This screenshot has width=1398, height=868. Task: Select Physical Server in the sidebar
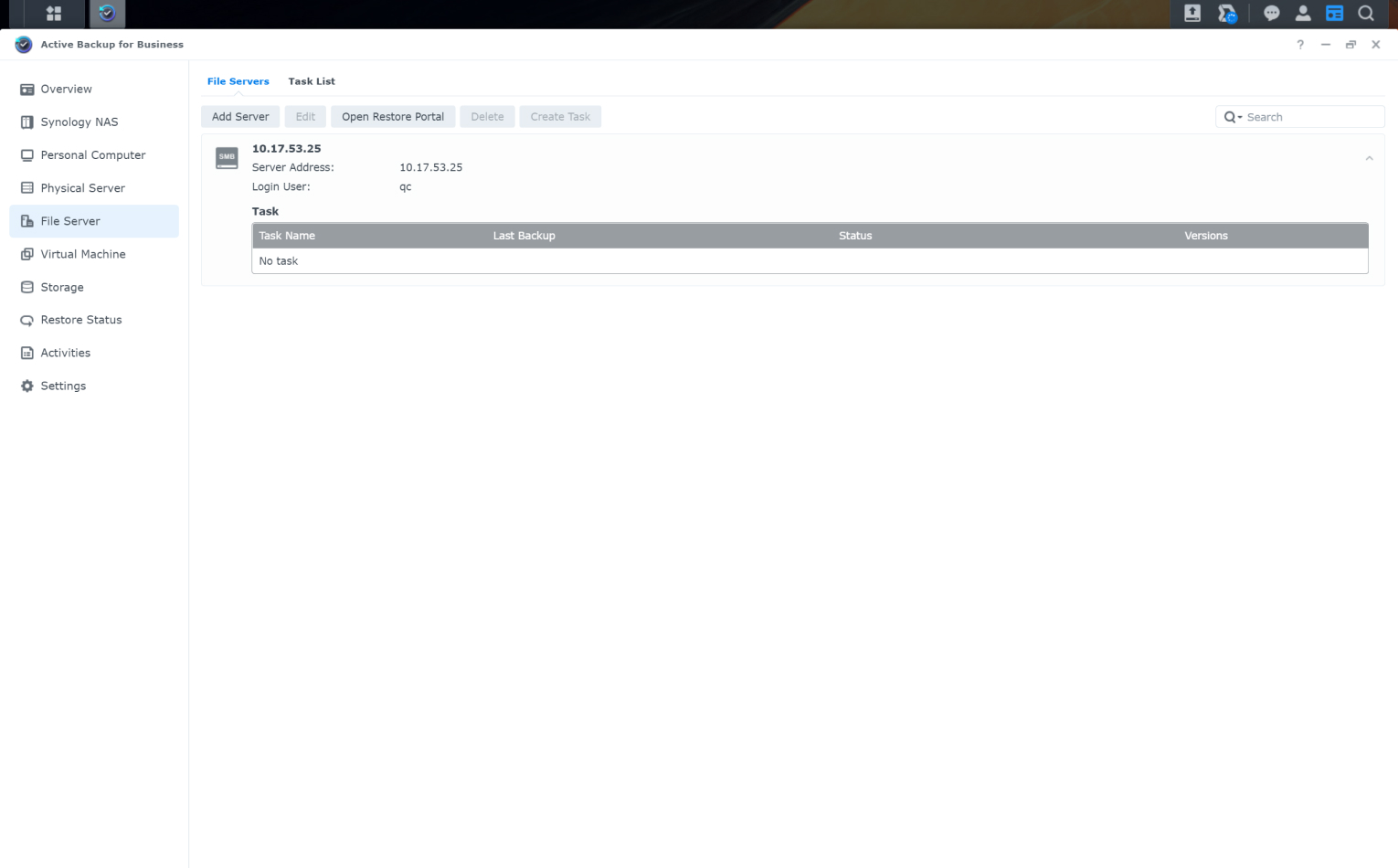[82, 188]
